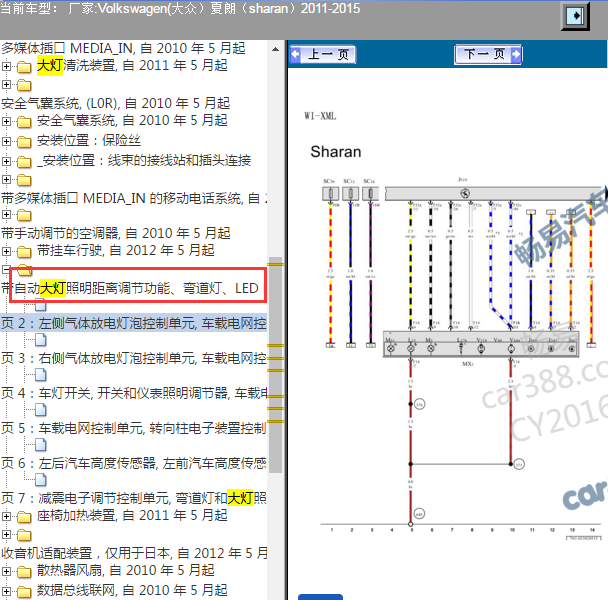Click the folder icon beside 座椅加热装置
This screenshot has width=608, height=600.
point(24,517)
